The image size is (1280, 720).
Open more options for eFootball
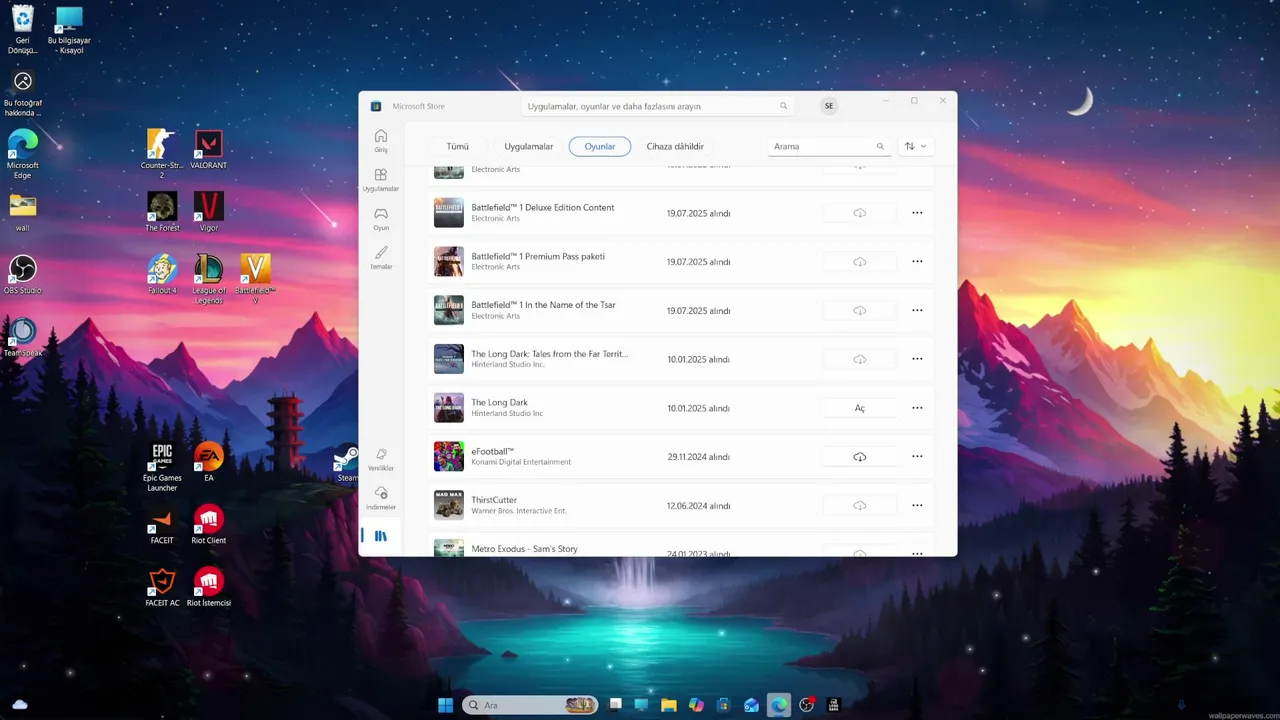pos(917,457)
